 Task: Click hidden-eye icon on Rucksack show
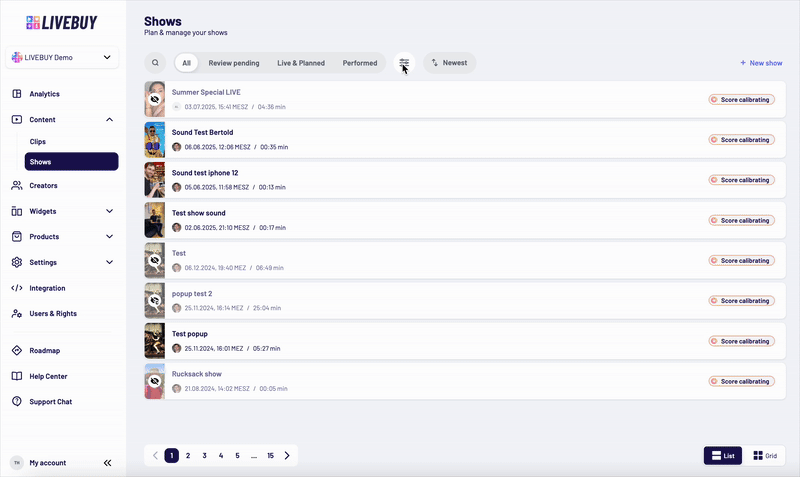click(x=155, y=381)
